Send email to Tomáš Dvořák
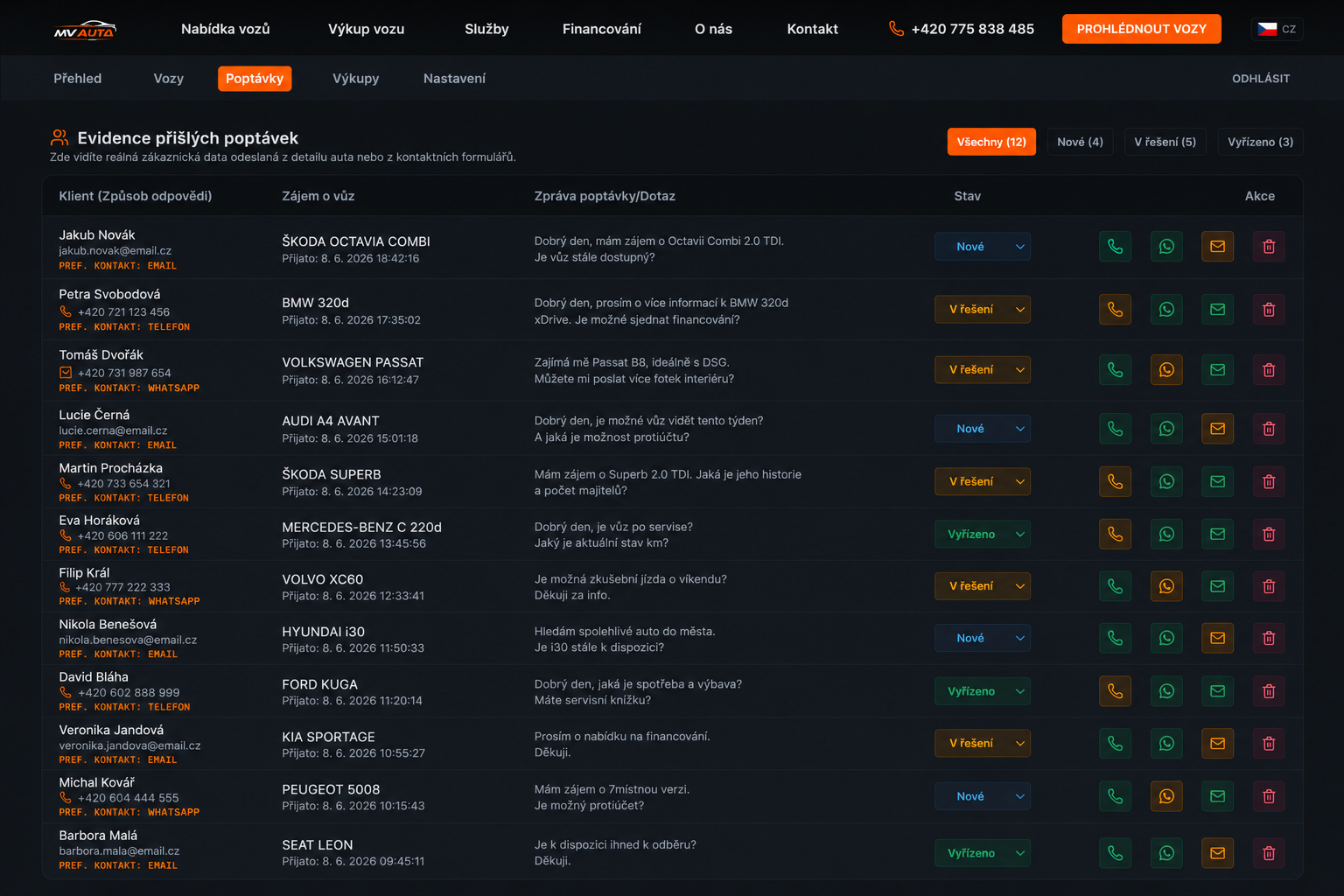This screenshot has height=896, width=1344. click(x=1217, y=370)
